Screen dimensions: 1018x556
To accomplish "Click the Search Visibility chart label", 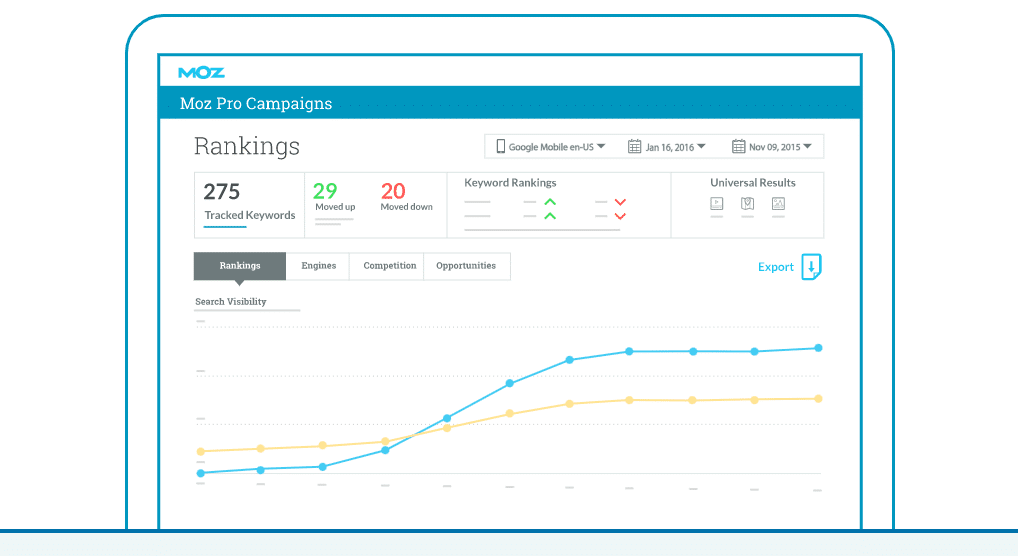I will 230,301.
